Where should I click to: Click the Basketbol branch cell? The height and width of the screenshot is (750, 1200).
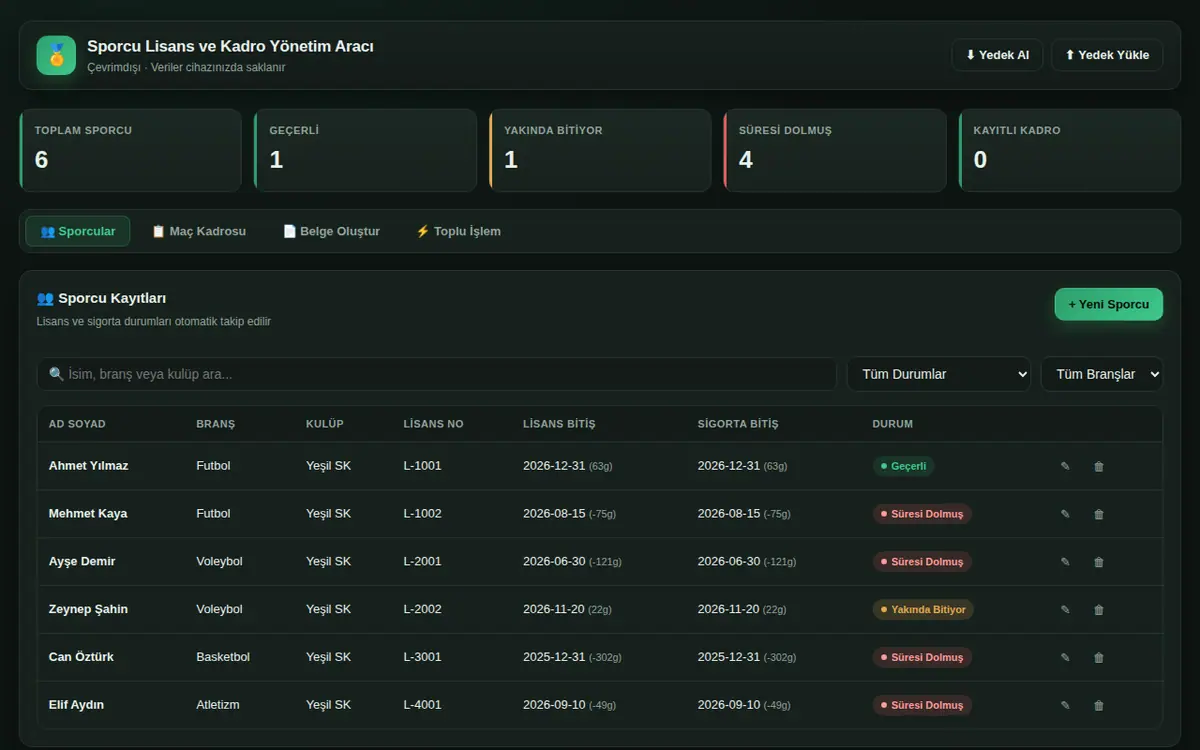tap(223, 658)
